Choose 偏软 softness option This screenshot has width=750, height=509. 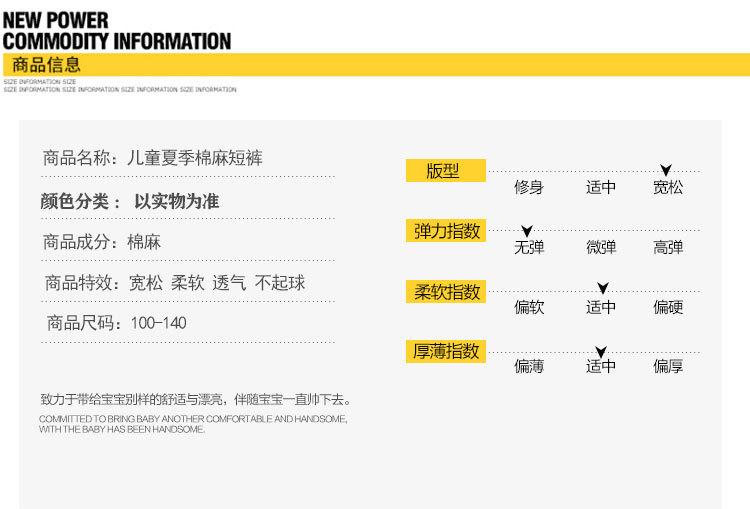pyautogui.click(x=529, y=307)
